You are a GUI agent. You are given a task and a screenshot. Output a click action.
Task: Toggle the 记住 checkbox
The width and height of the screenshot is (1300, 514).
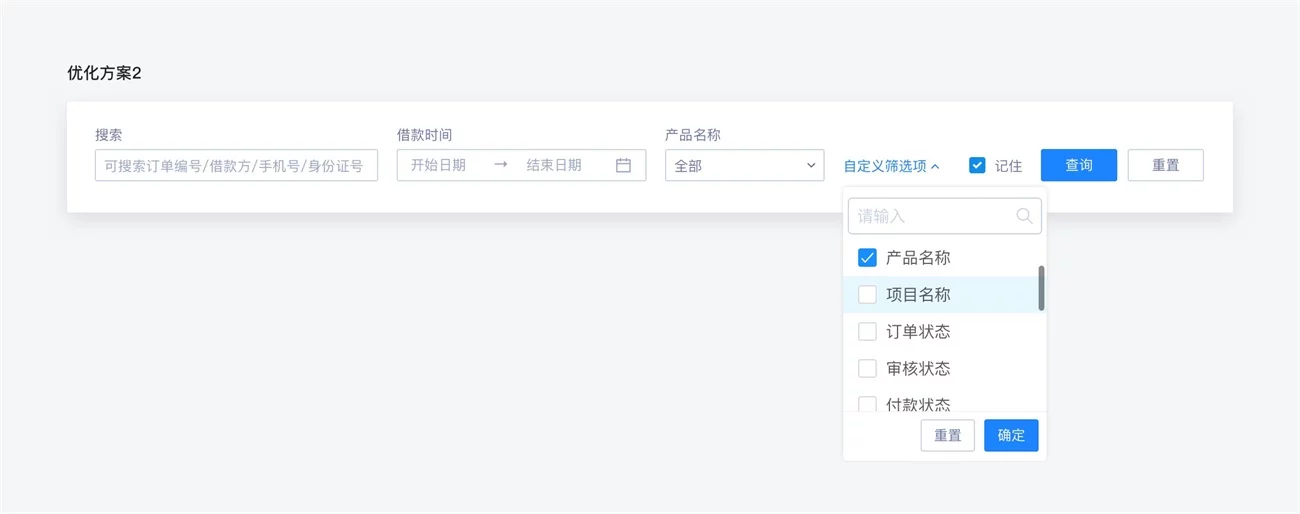(977, 166)
